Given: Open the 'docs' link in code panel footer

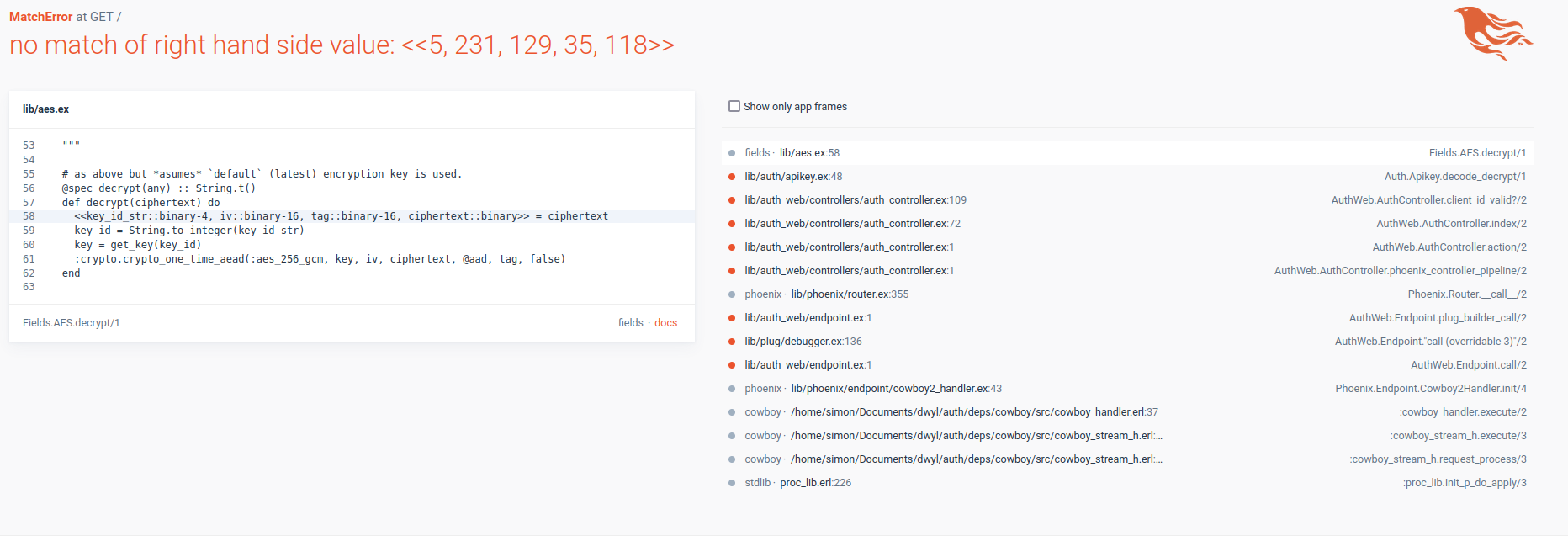Looking at the screenshot, I should pyautogui.click(x=665, y=323).
